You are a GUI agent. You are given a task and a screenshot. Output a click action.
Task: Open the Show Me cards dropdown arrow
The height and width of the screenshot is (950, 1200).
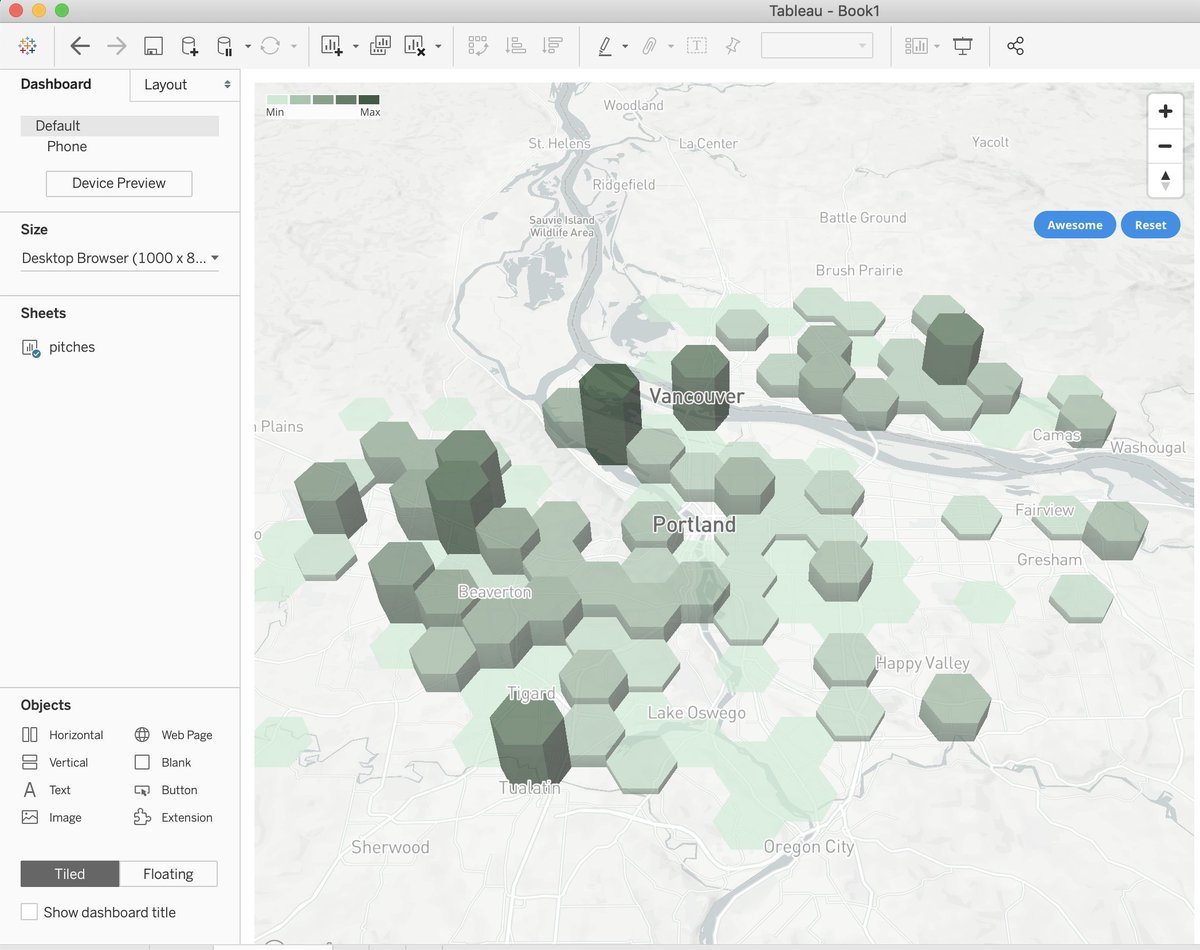(937, 47)
